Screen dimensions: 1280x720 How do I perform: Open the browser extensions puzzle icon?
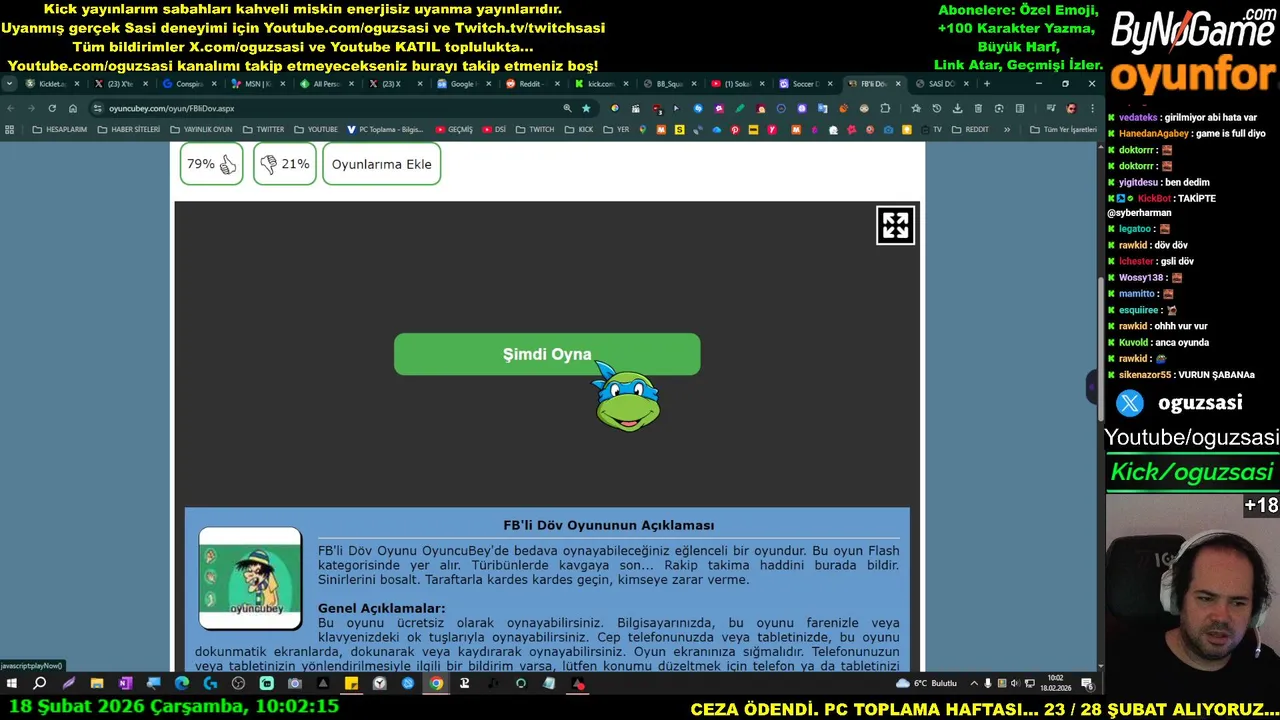click(x=885, y=108)
